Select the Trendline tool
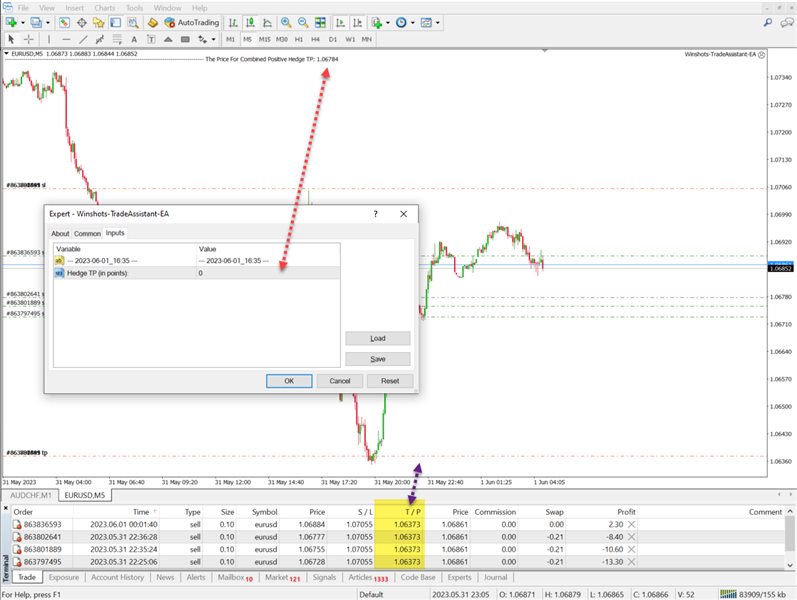The image size is (797, 600). (83, 39)
